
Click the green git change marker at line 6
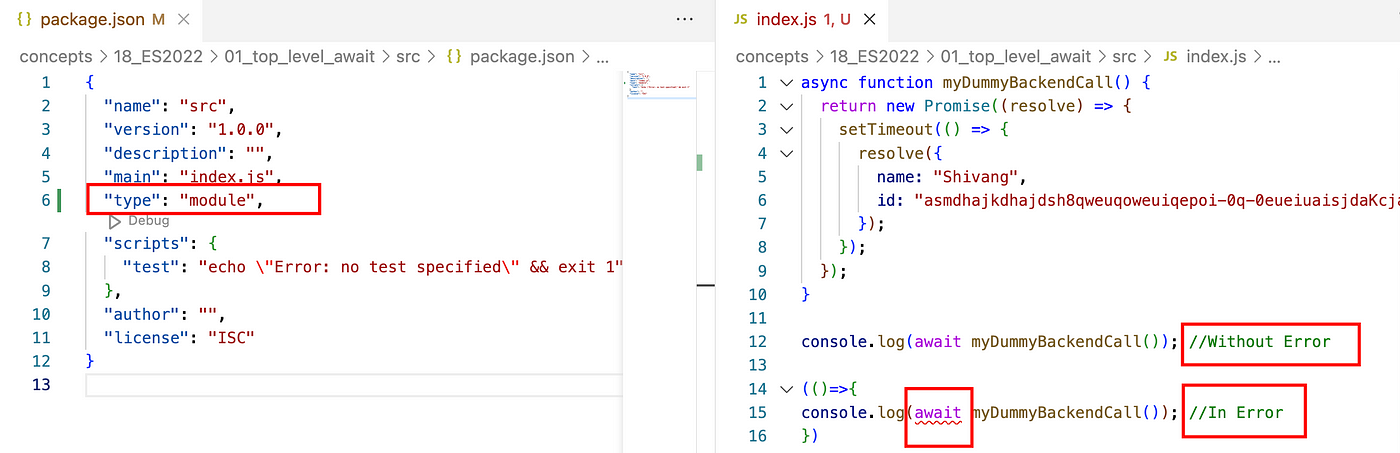click(x=58, y=201)
